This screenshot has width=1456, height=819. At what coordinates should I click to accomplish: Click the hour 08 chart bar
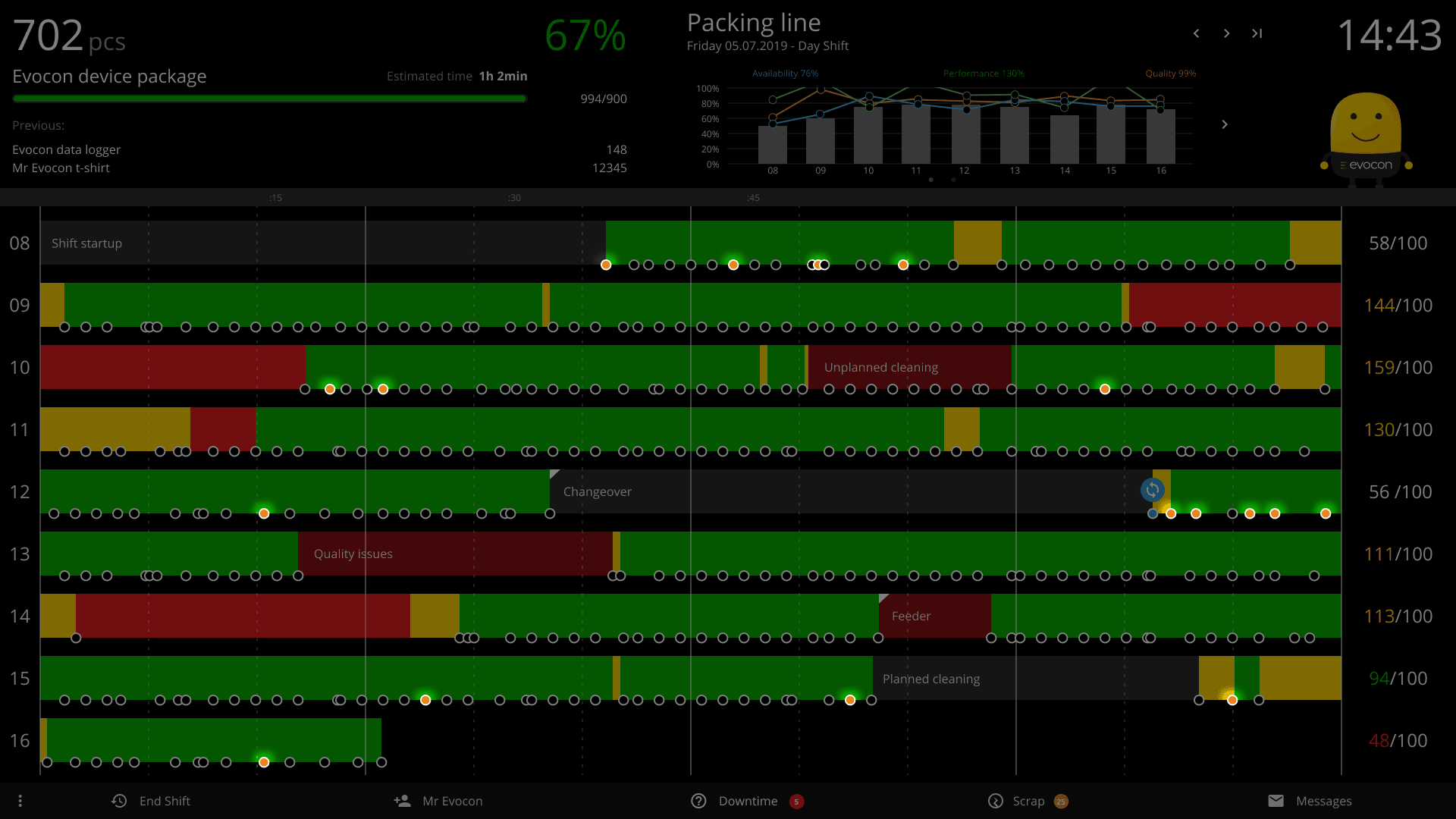[x=773, y=145]
